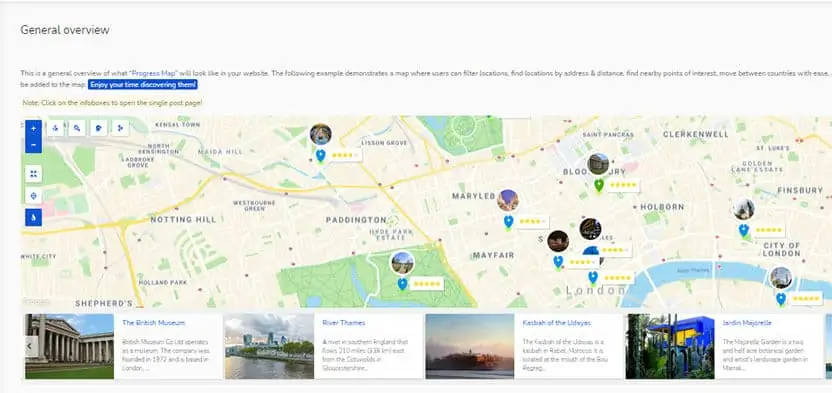
Task: Zoom in with the plus map button
Action: pos(33,128)
